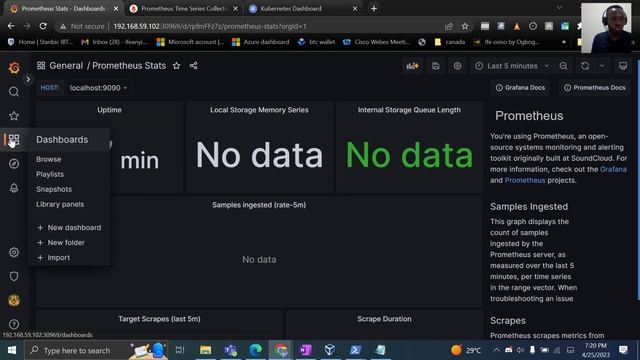Follow the Grafana hyperlink in description
The width and height of the screenshot is (640, 360).
point(613,169)
